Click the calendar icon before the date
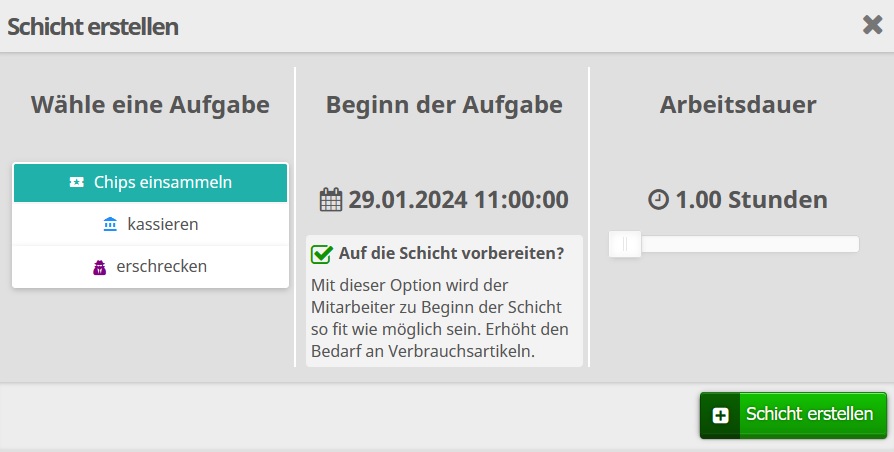This screenshot has width=894, height=452. tap(331, 200)
